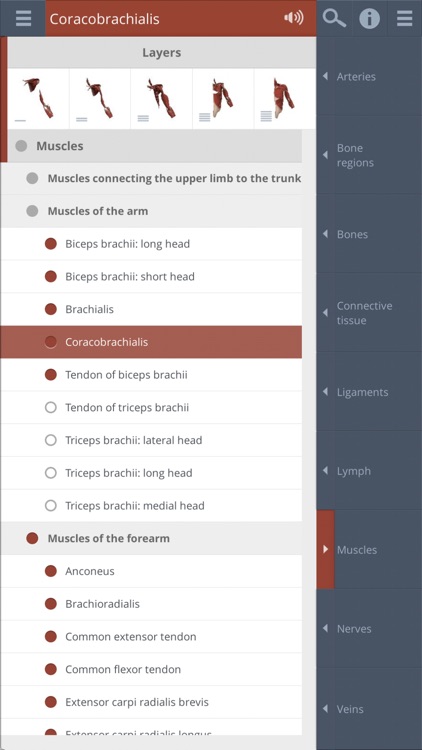
Task: Collapse the active Muscles category arrow
Action: (x=325, y=549)
